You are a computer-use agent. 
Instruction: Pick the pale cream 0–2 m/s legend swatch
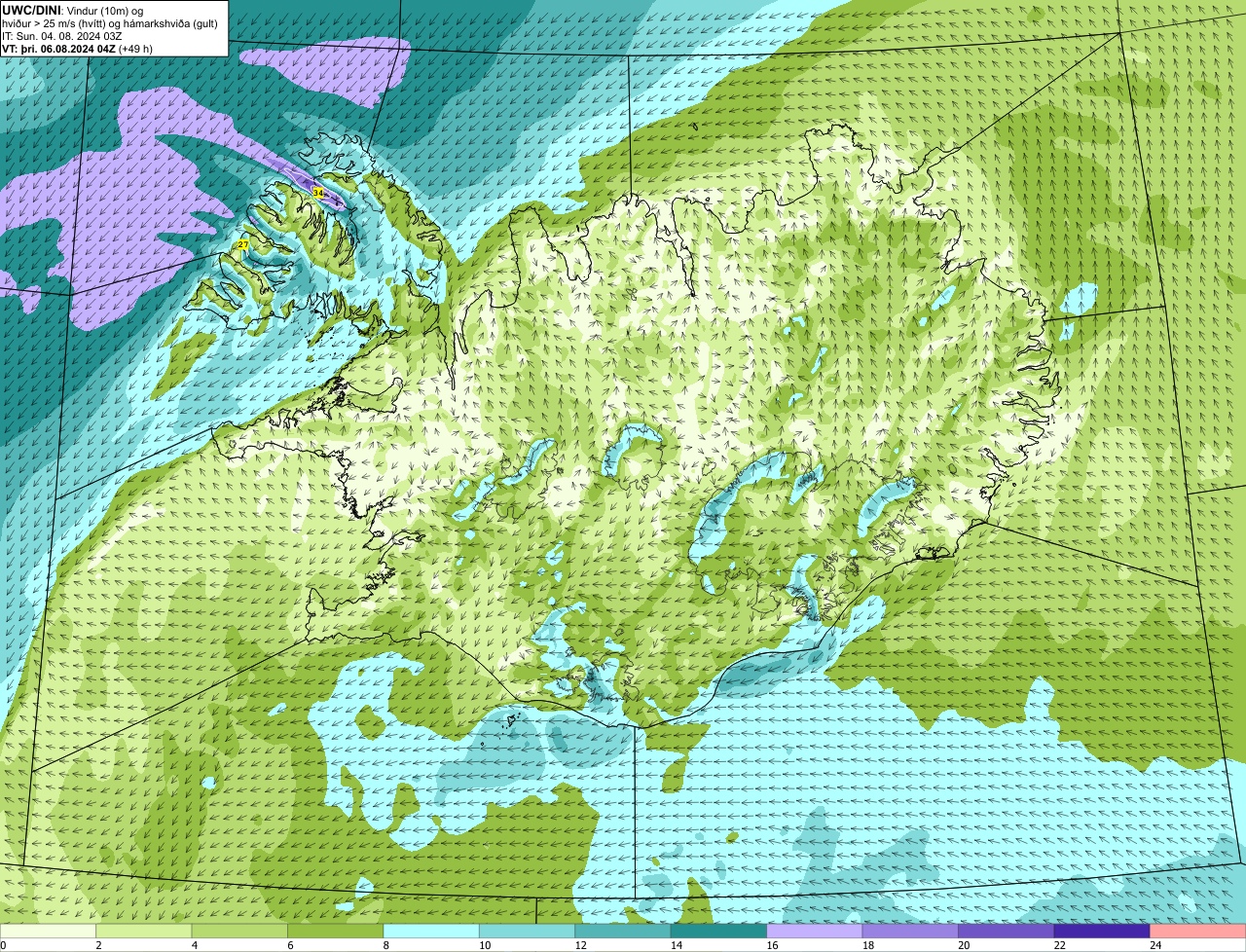48,932
